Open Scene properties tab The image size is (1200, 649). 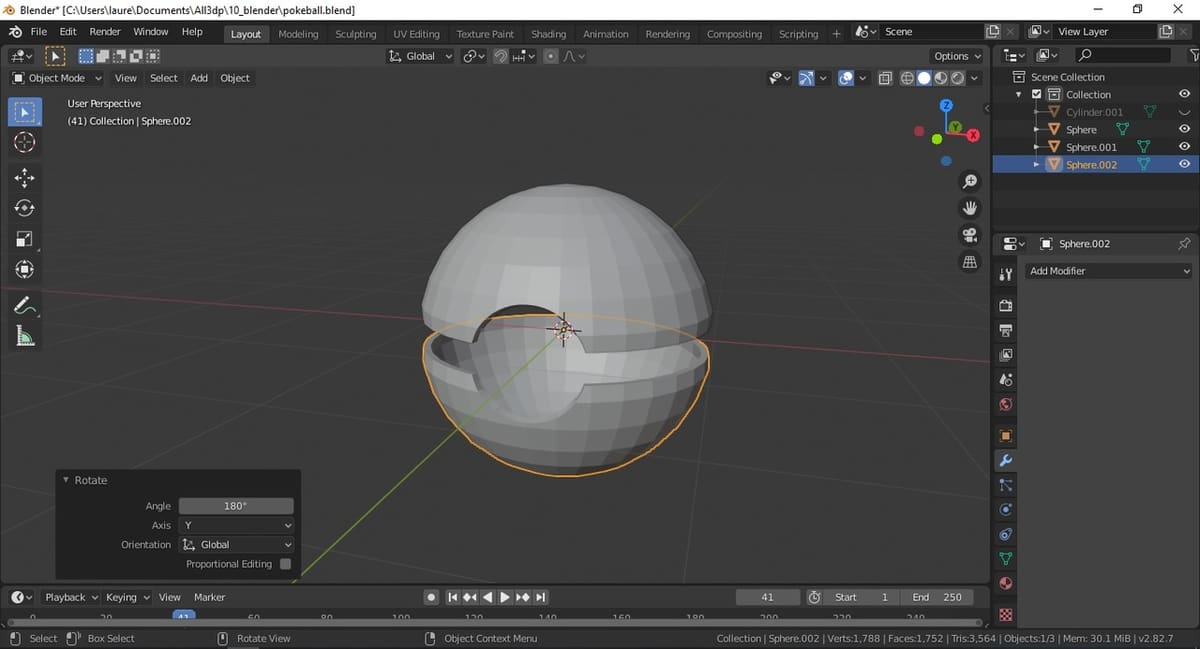pos(1006,380)
